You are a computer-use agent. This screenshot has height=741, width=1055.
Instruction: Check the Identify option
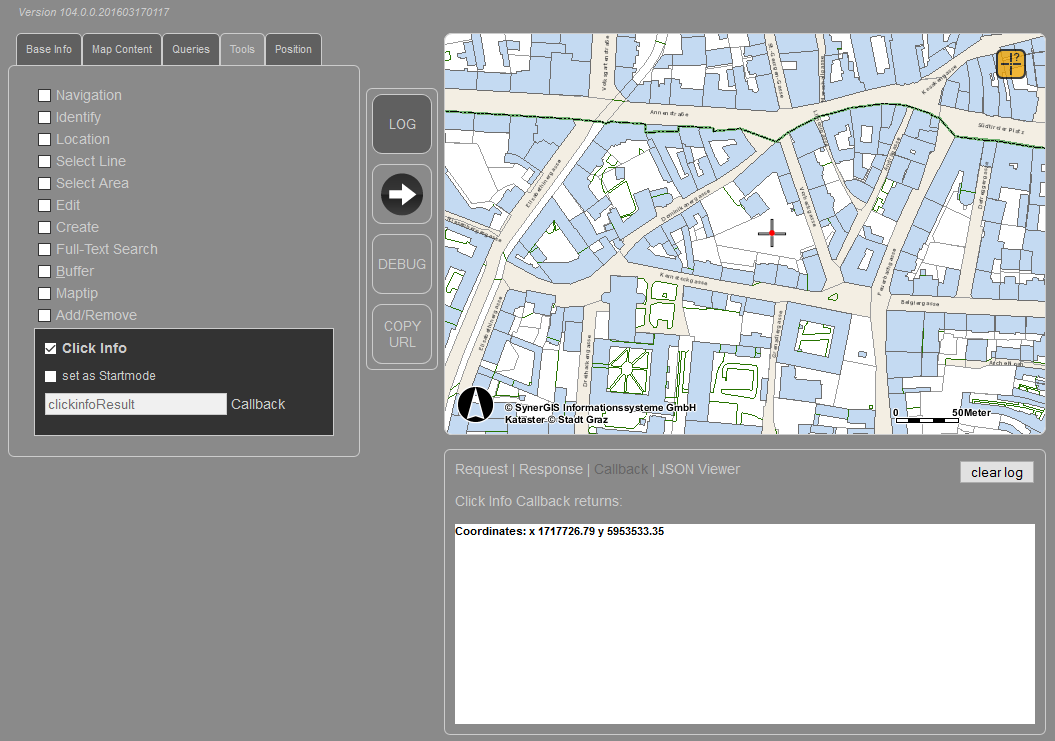click(x=44, y=117)
